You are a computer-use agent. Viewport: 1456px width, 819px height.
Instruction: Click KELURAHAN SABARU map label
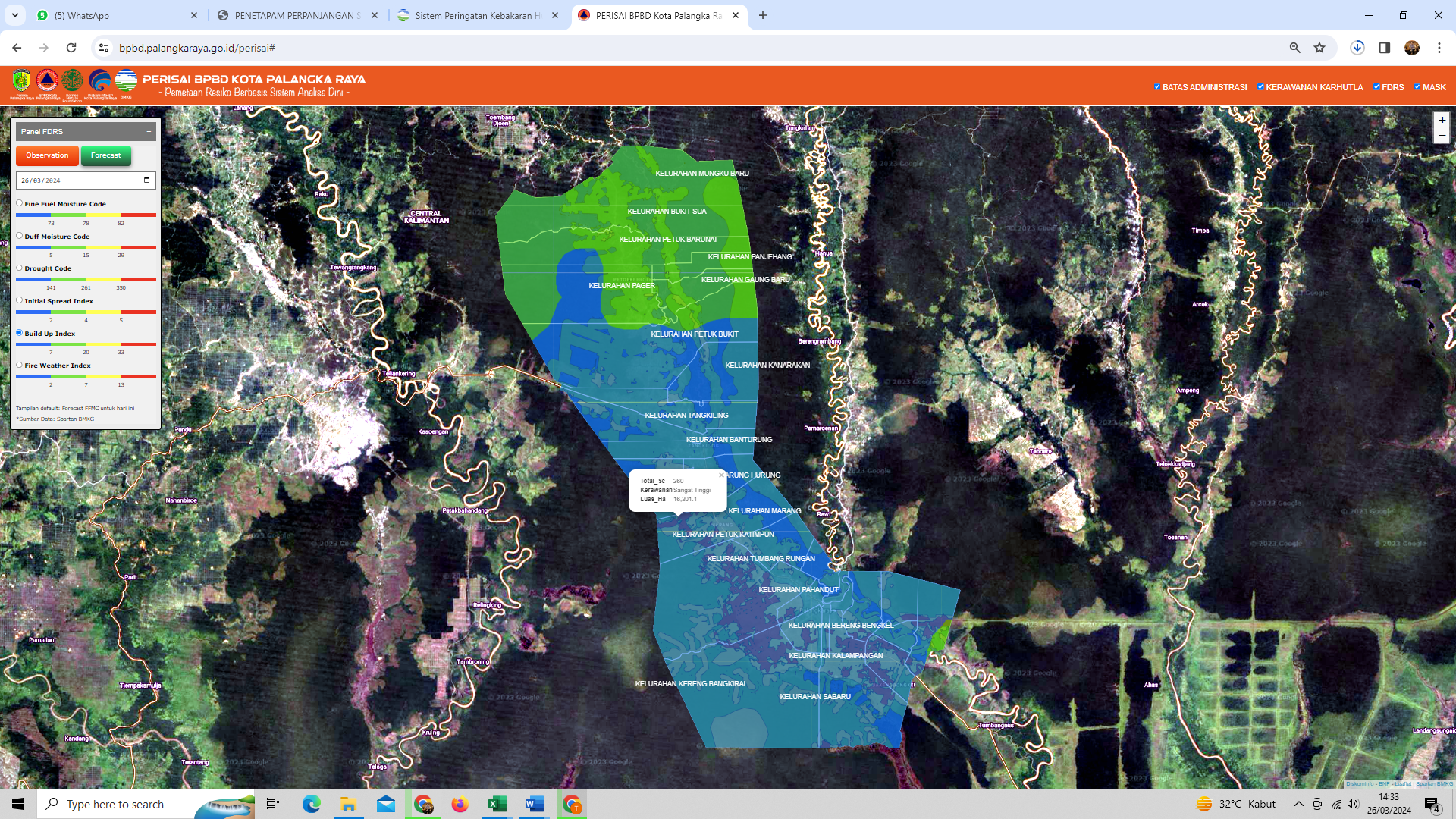[815, 697]
